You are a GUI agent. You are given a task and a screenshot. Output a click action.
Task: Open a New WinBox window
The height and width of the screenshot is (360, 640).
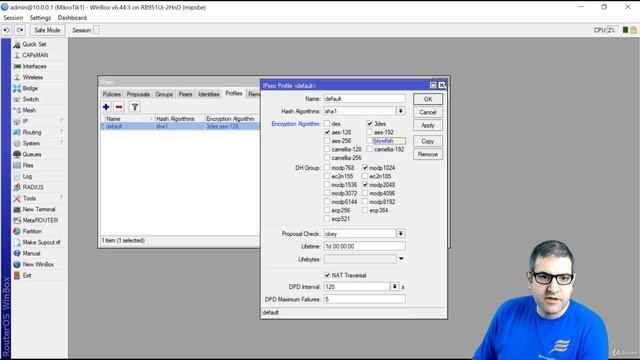point(38,264)
